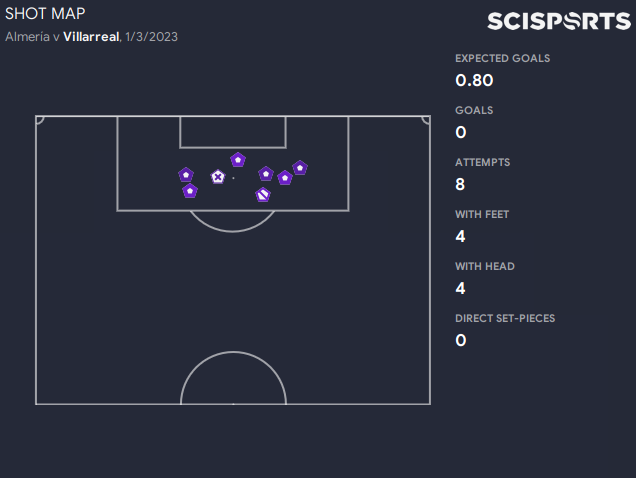Click the Attempts count of 8
The height and width of the screenshot is (478, 636).
pyautogui.click(x=461, y=184)
